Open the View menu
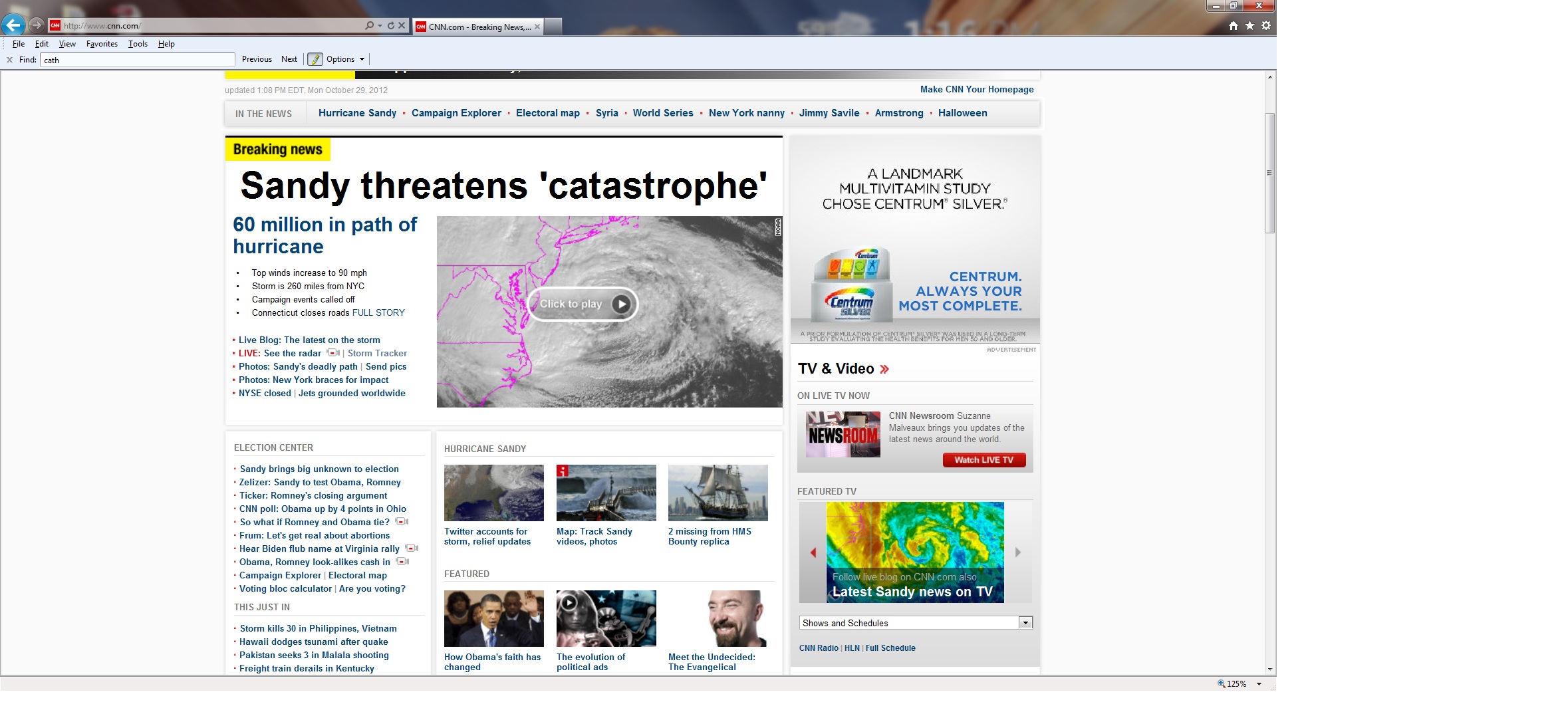 67,44
